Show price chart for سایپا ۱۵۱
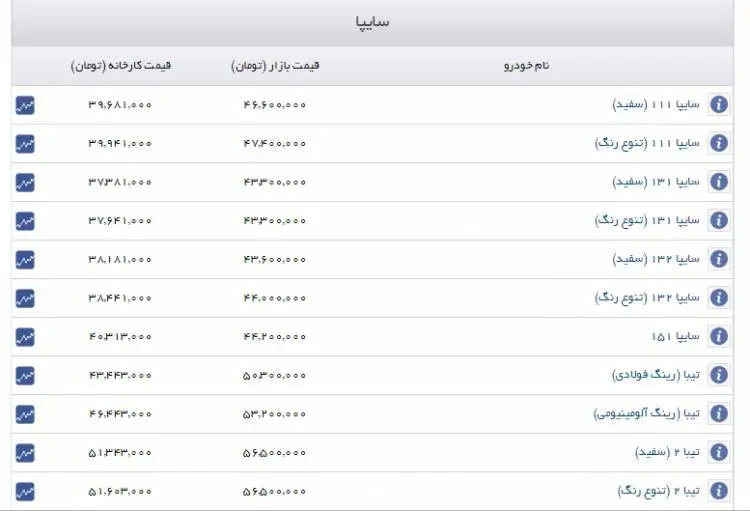Image resolution: width=750 pixels, height=511 pixels. coord(25,337)
